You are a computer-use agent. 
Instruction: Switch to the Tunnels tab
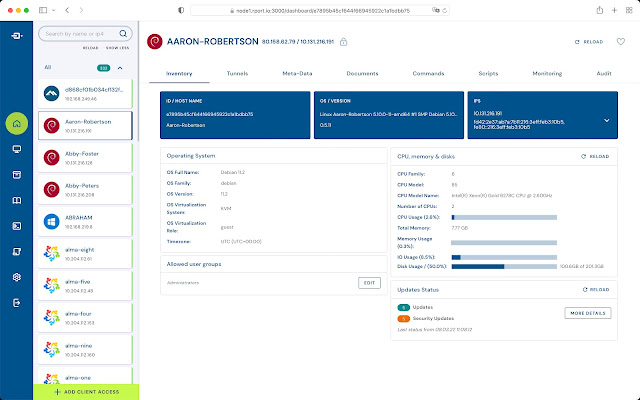click(x=237, y=73)
